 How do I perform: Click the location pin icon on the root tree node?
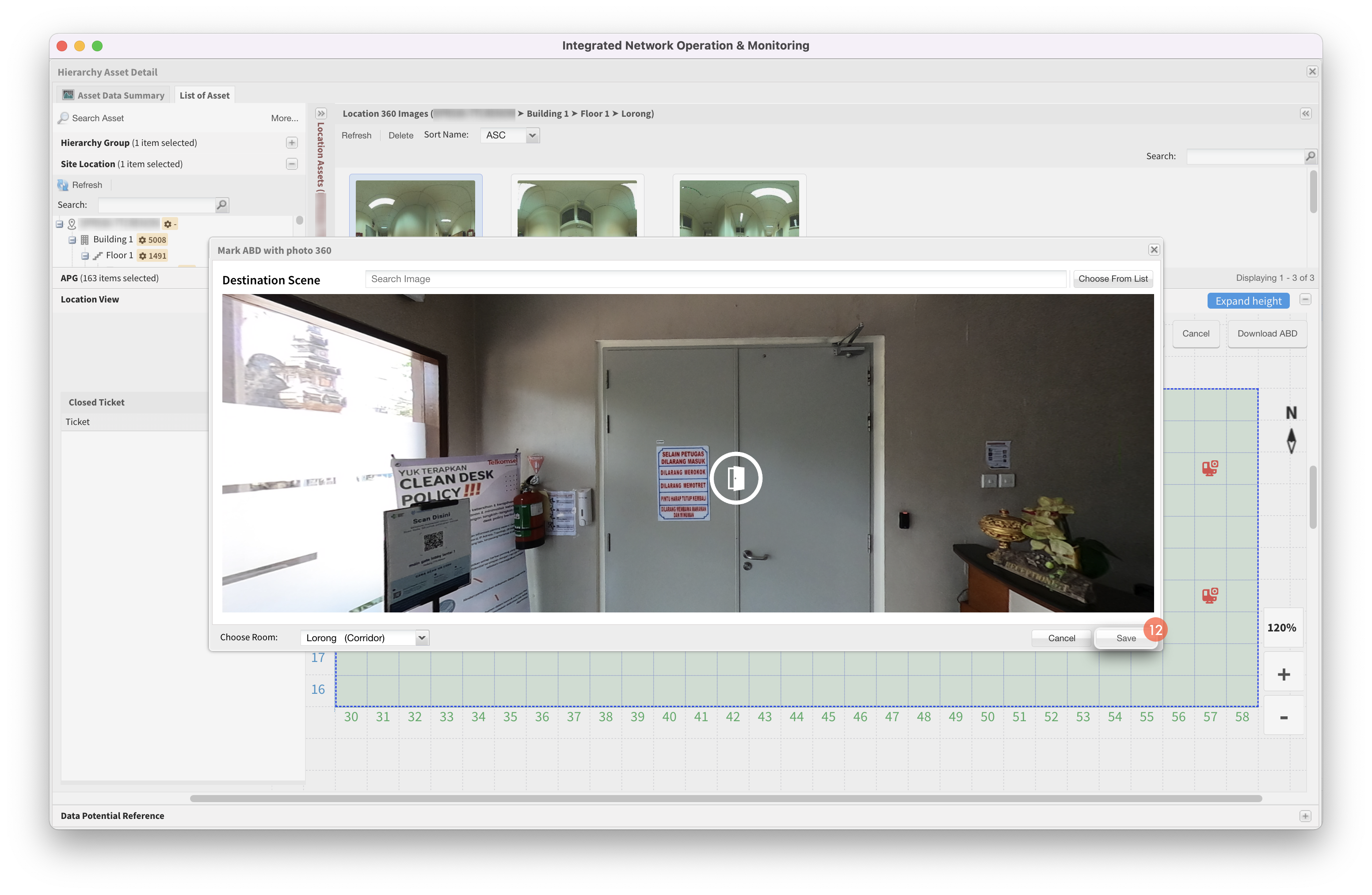[72, 224]
